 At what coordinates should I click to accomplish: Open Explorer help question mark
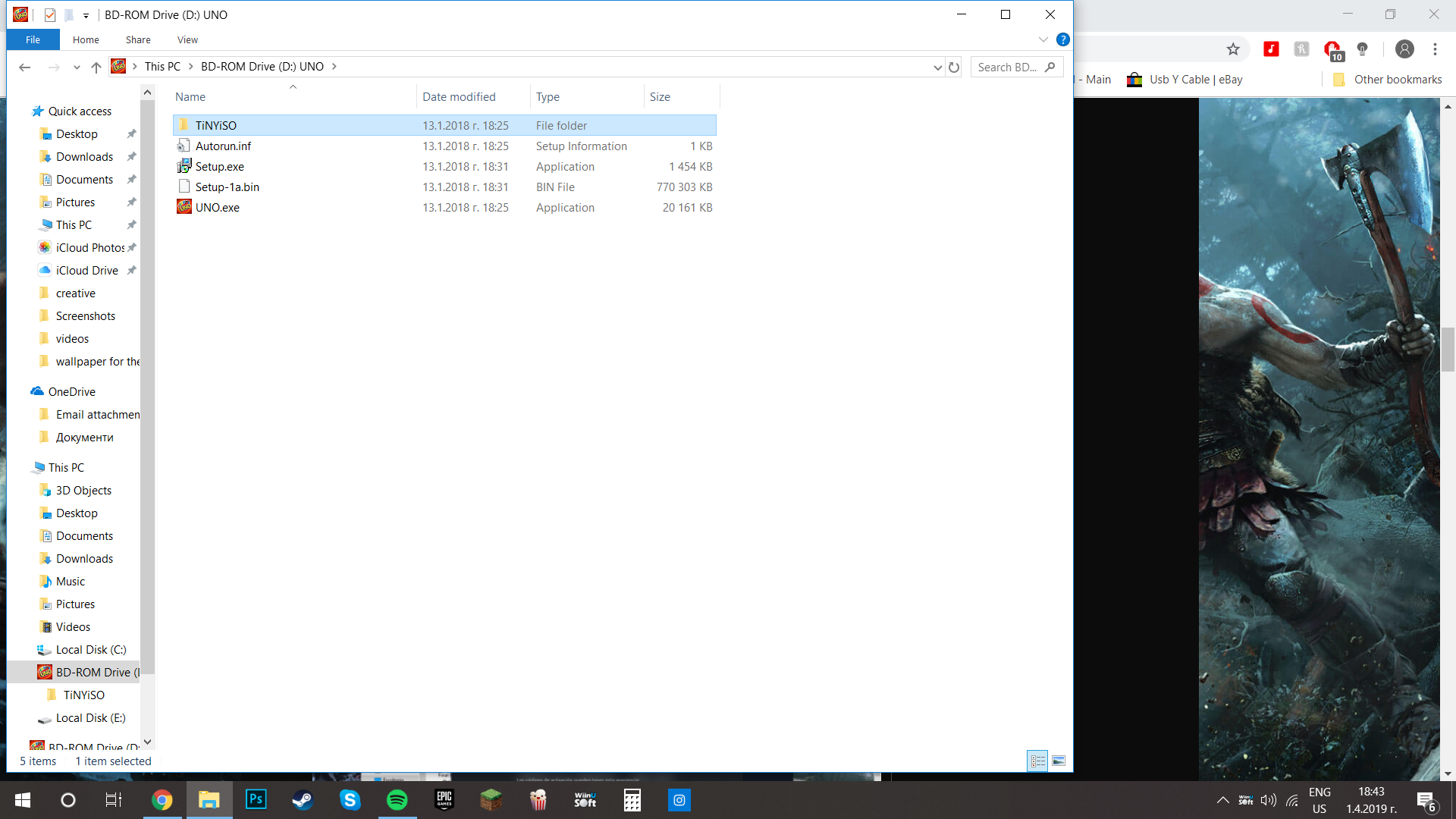tap(1063, 39)
